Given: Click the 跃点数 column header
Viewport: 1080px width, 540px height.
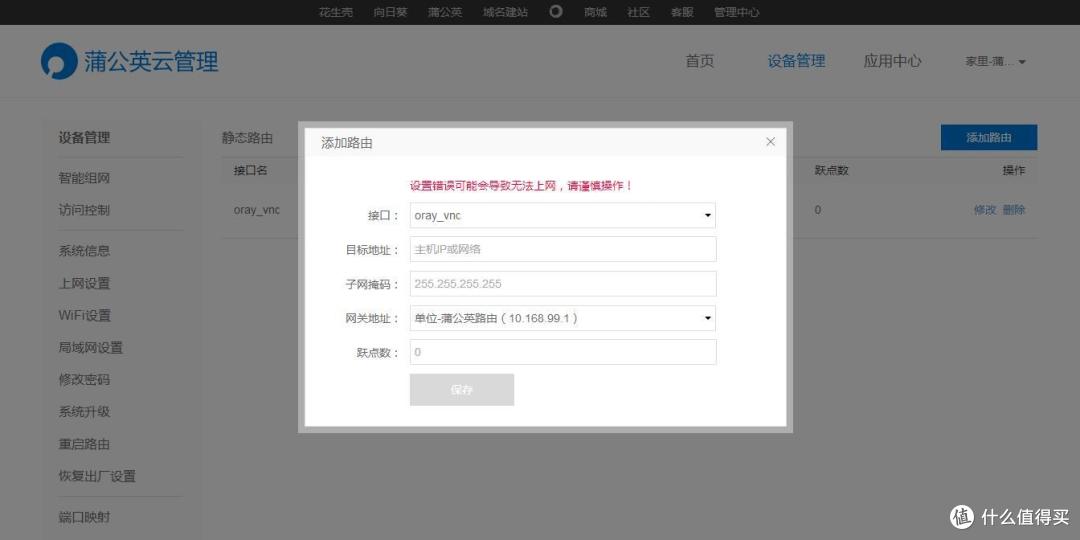Looking at the screenshot, I should (x=831, y=170).
